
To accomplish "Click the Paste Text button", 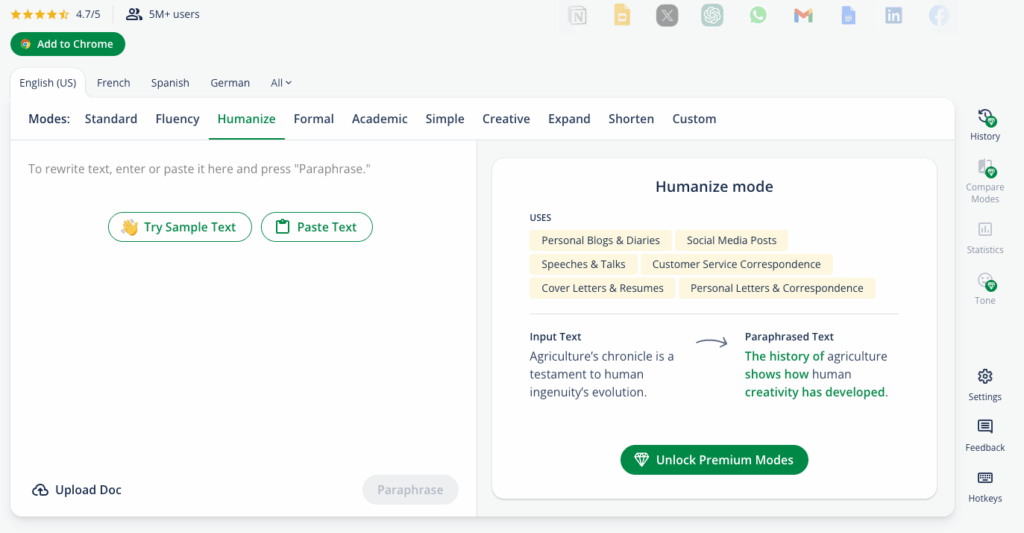I will [317, 227].
